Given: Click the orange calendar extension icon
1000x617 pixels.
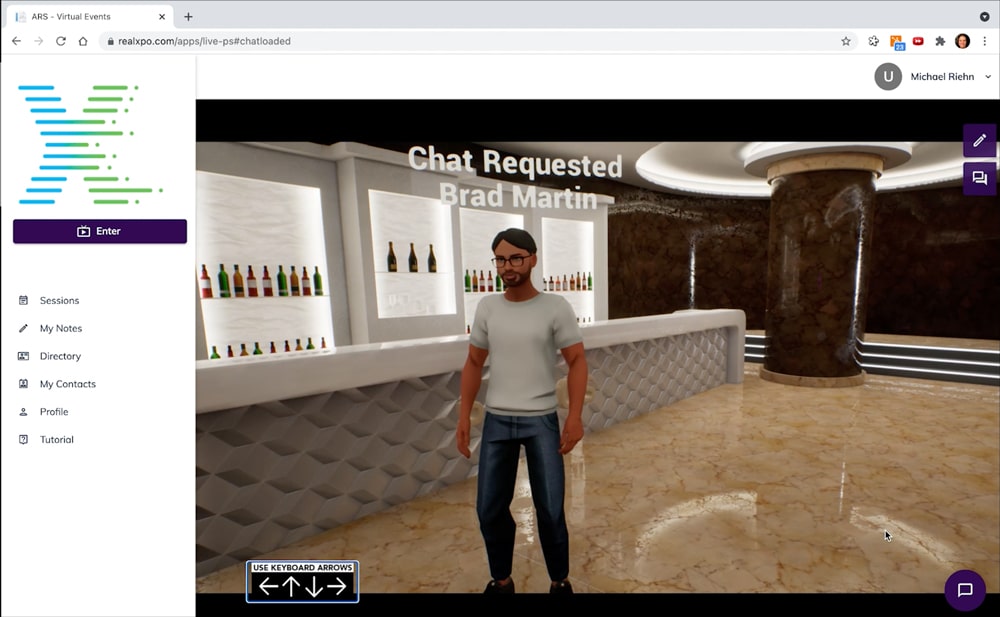Looking at the screenshot, I should 897,42.
